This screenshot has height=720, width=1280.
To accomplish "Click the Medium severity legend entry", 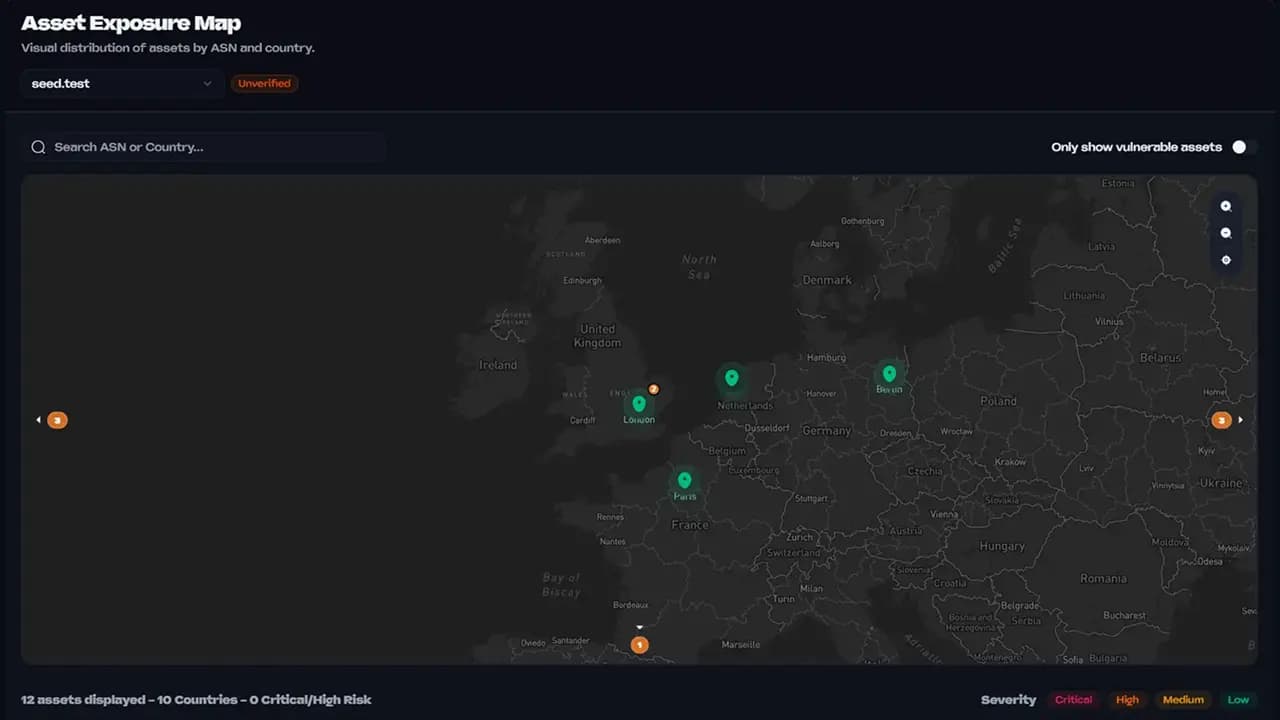I will (1183, 699).
